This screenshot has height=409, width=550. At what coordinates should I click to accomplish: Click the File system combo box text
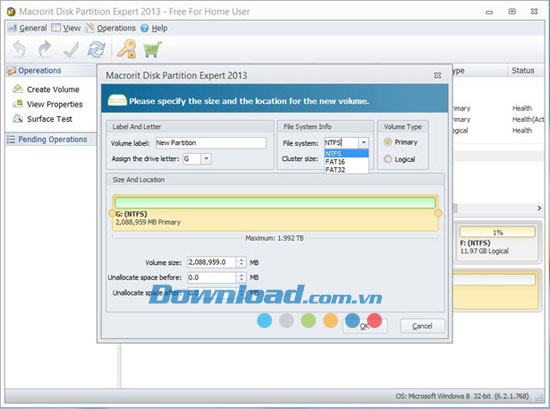(x=341, y=142)
